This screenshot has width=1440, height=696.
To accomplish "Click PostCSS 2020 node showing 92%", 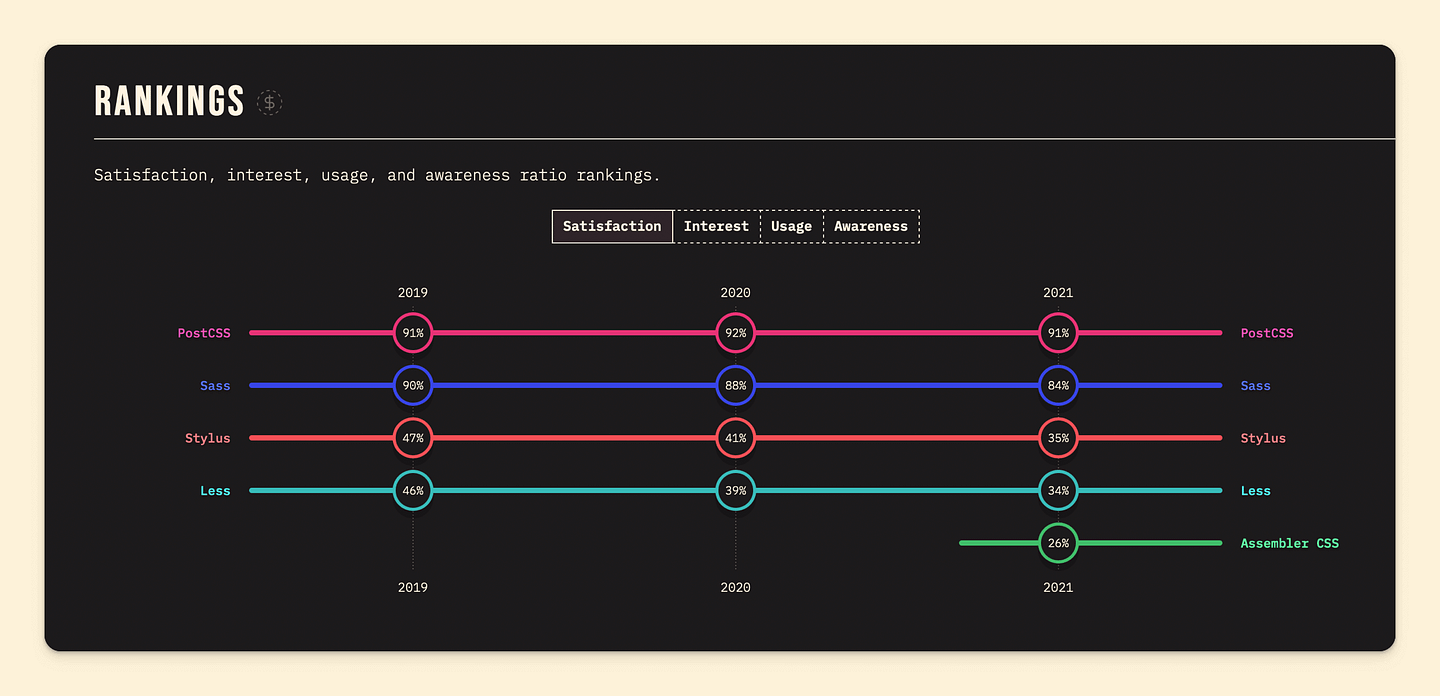I will click(x=736, y=333).
